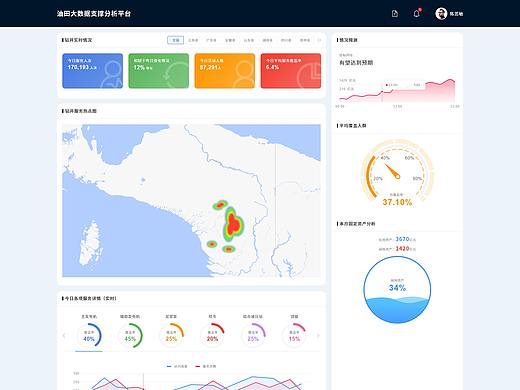Select the blue 40% ring gauge
Viewport: 520px width, 390px height.
click(x=89, y=335)
